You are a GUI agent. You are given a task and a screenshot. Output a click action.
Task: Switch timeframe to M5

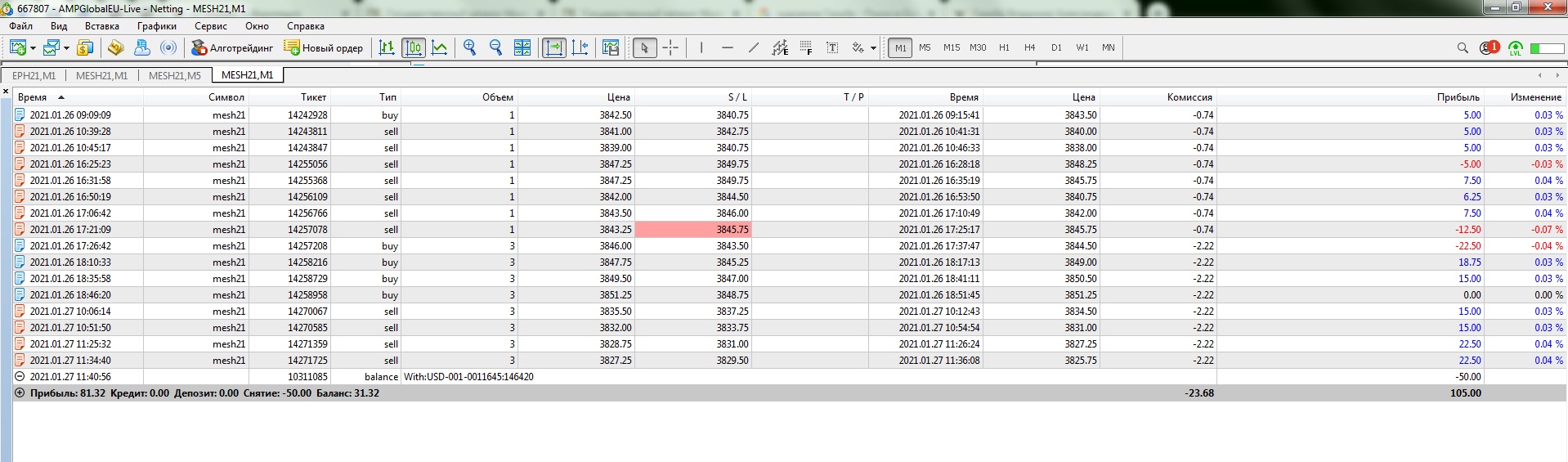tap(925, 47)
